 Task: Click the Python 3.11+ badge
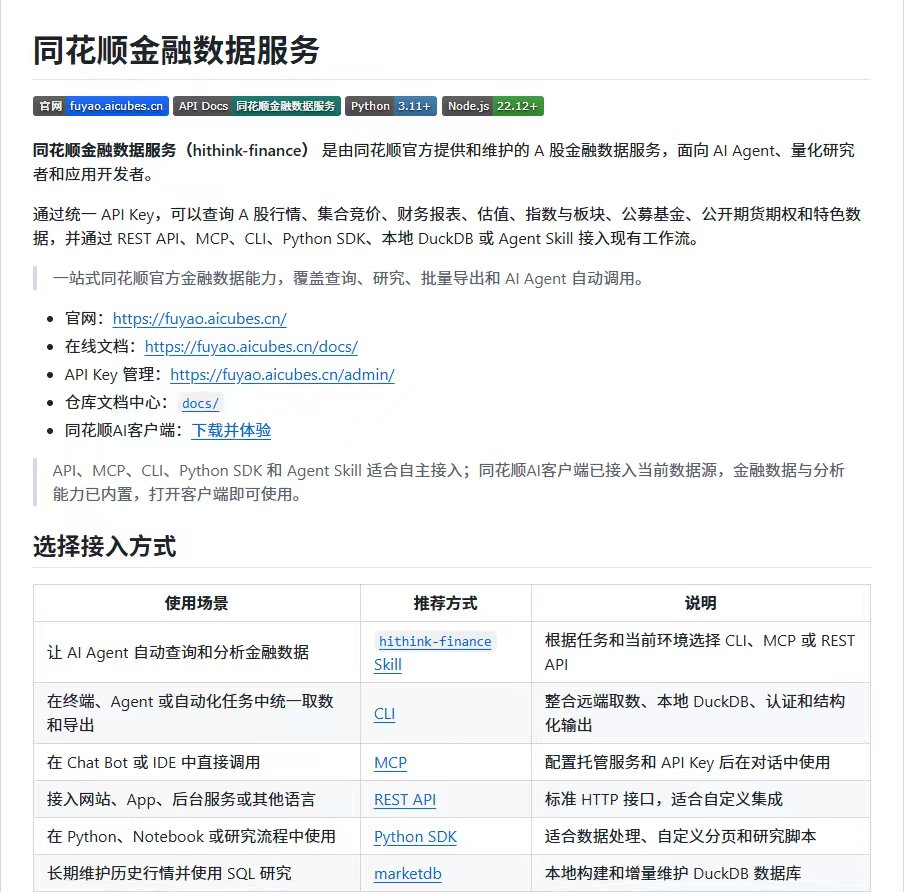(x=391, y=106)
